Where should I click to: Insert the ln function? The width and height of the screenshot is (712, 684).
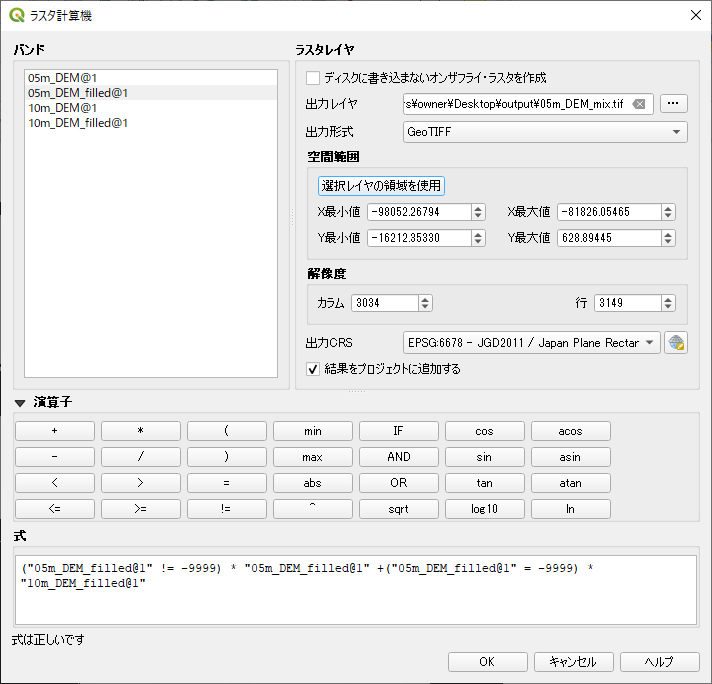point(571,509)
